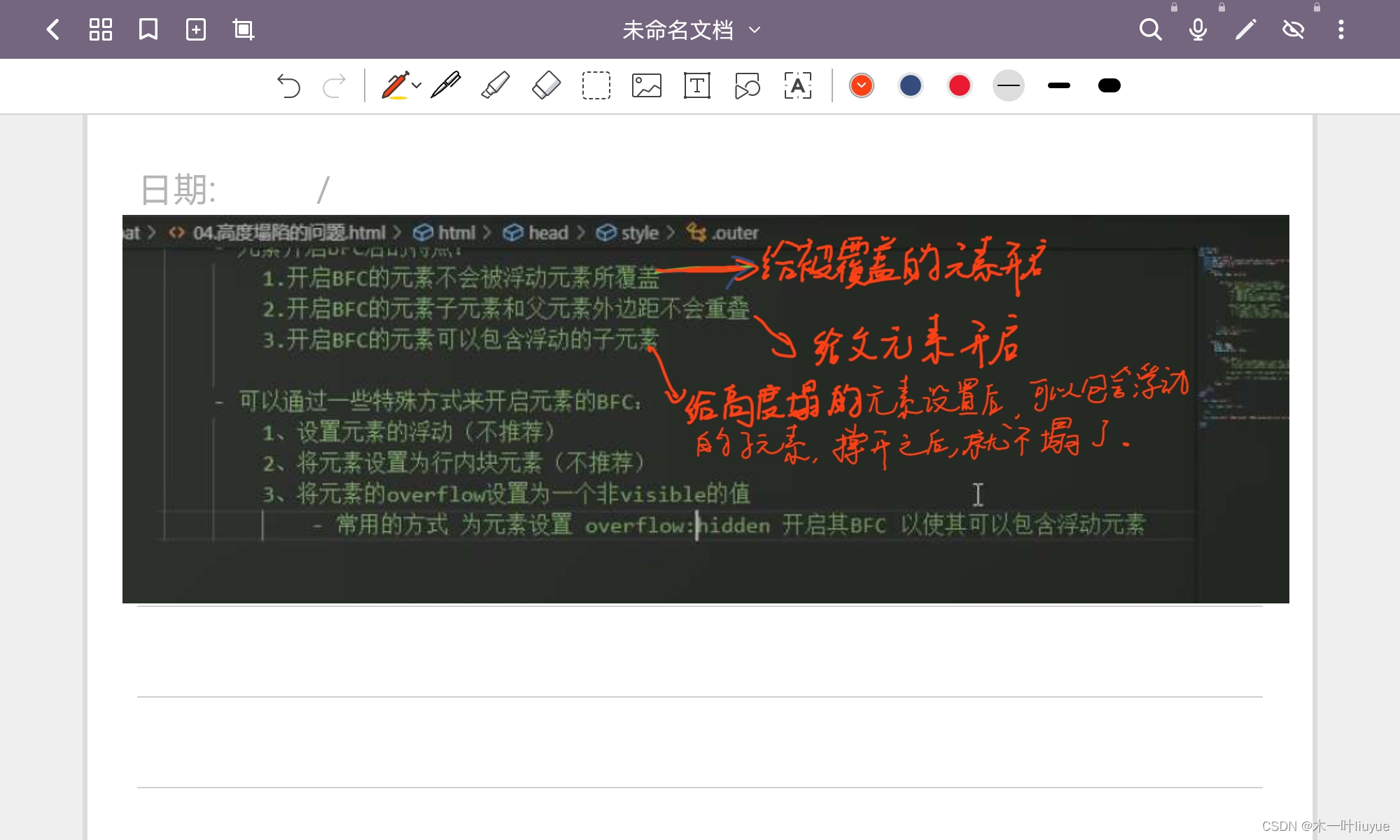Select the inserted code screenshot image
1400x840 pixels.
click(x=706, y=409)
